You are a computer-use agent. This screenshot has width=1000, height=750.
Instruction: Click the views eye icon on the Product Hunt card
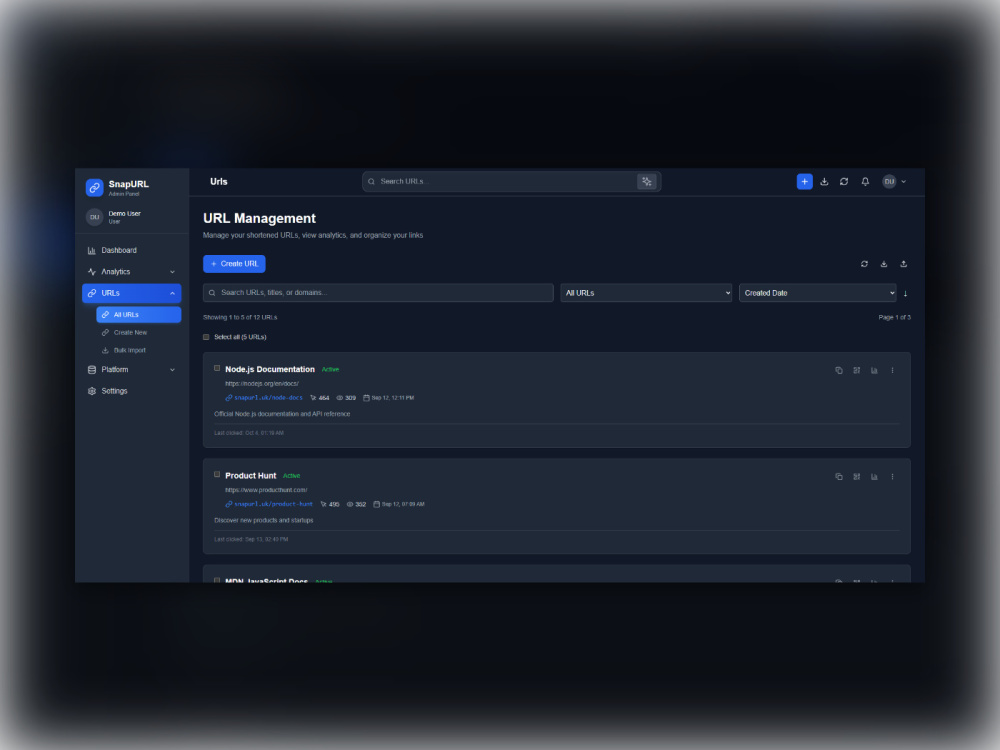[x=350, y=504]
